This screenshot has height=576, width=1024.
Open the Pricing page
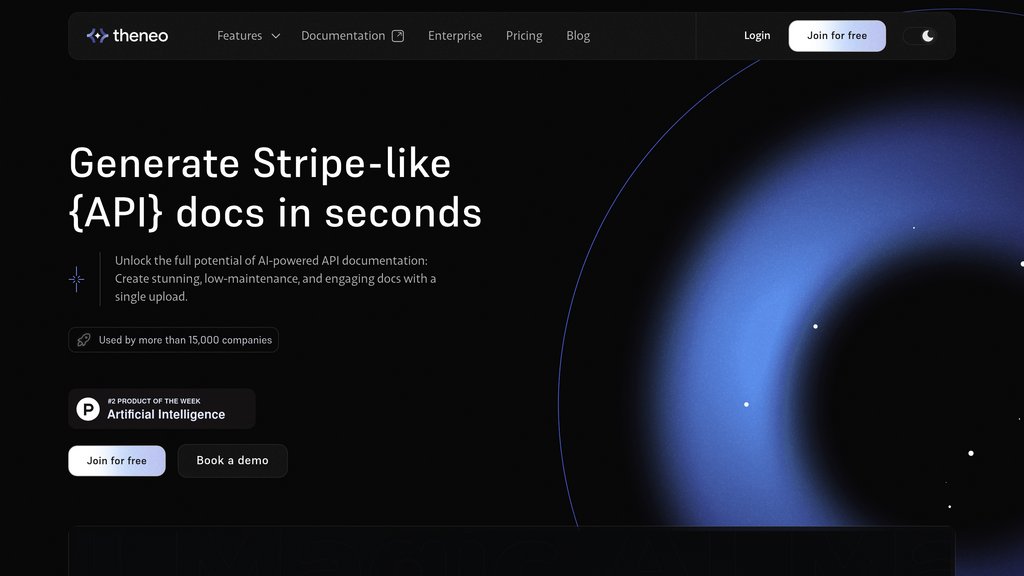tap(524, 35)
